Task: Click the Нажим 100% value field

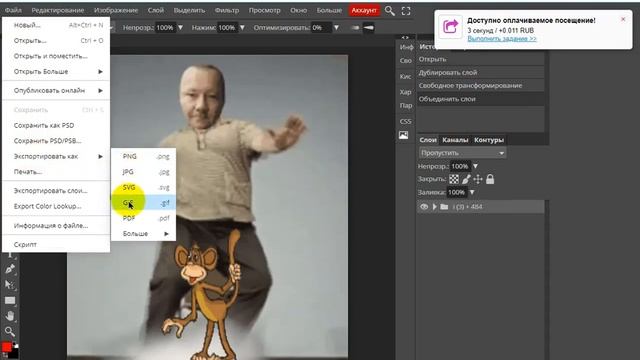Action: [x=227, y=28]
